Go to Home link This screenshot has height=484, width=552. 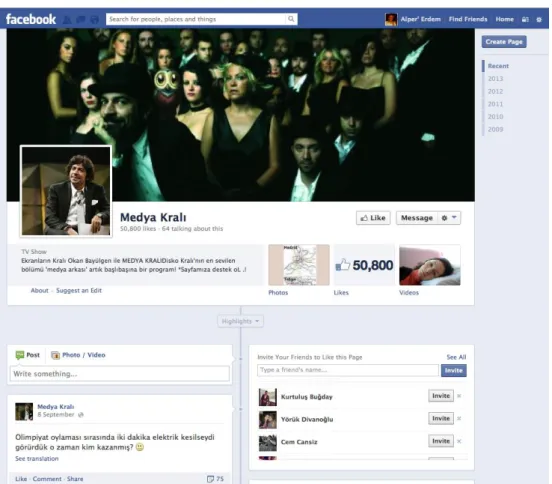504,19
